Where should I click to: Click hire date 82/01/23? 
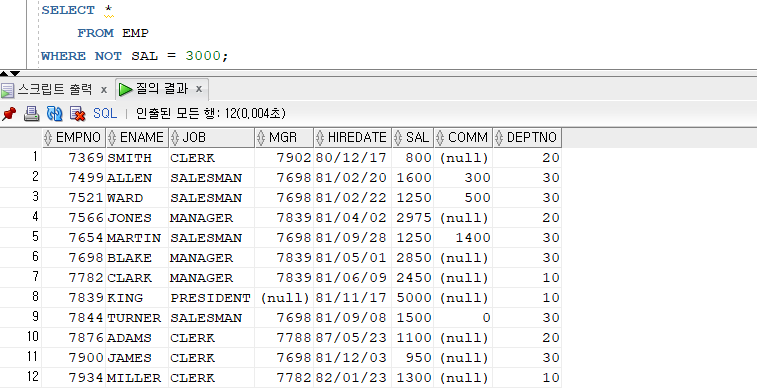353,378
